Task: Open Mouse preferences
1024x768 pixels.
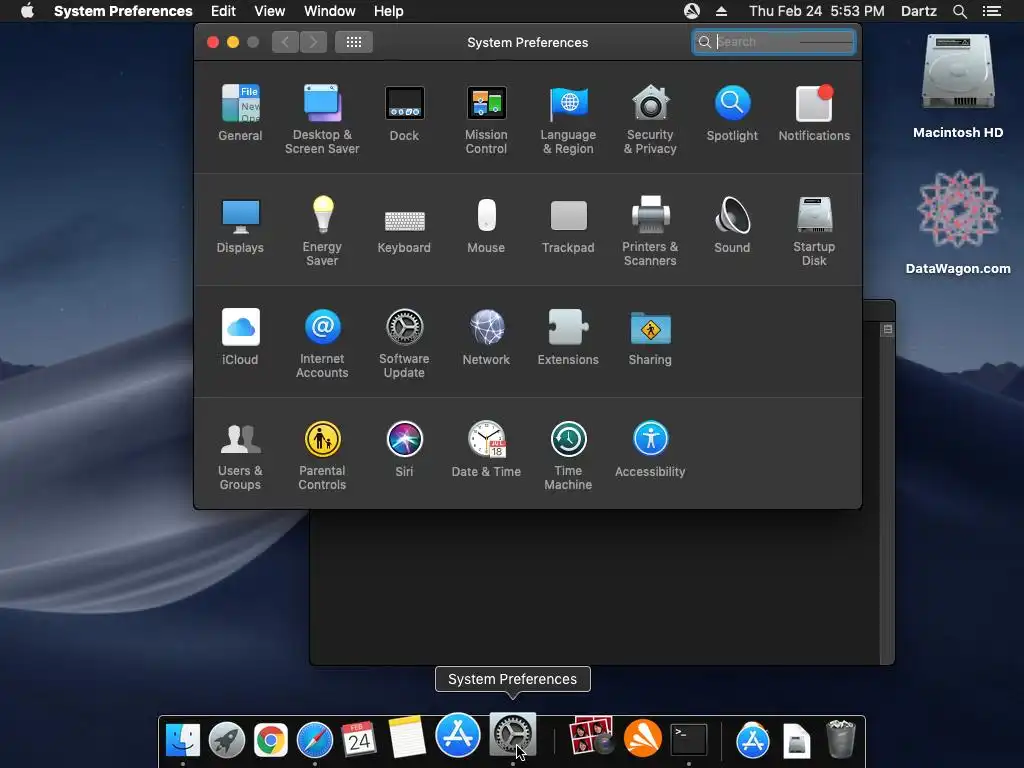Action: pyautogui.click(x=486, y=225)
